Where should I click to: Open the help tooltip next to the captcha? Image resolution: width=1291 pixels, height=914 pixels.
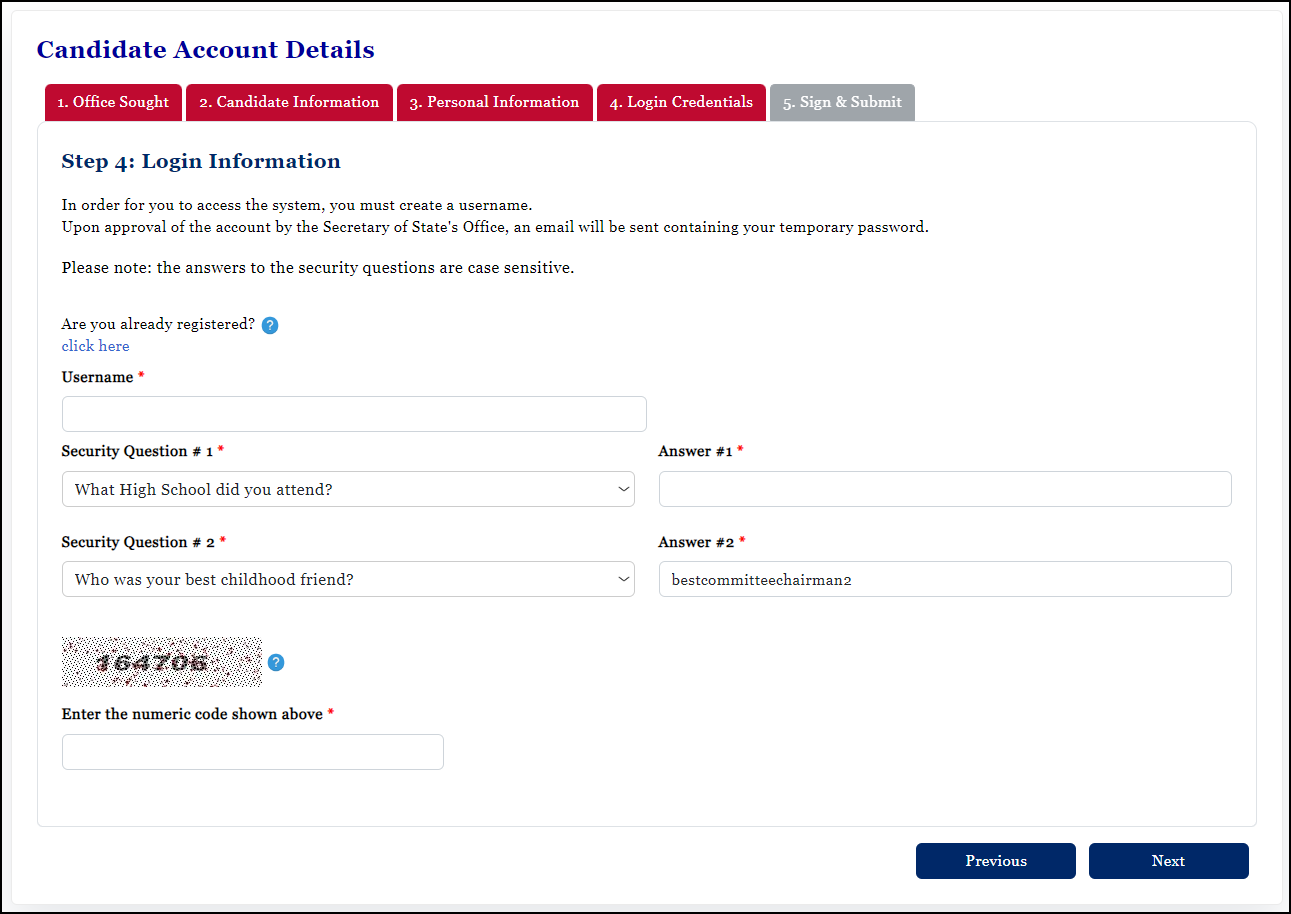click(x=275, y=662)
